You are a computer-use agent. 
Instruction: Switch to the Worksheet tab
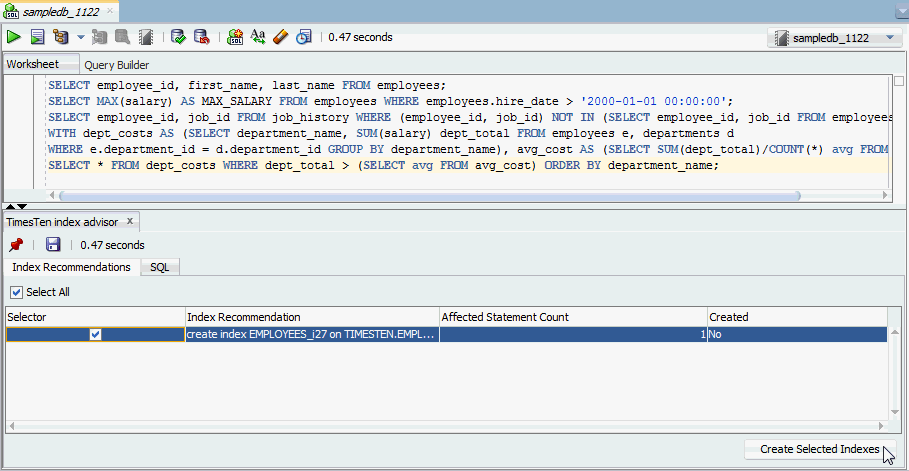[41, 64]
